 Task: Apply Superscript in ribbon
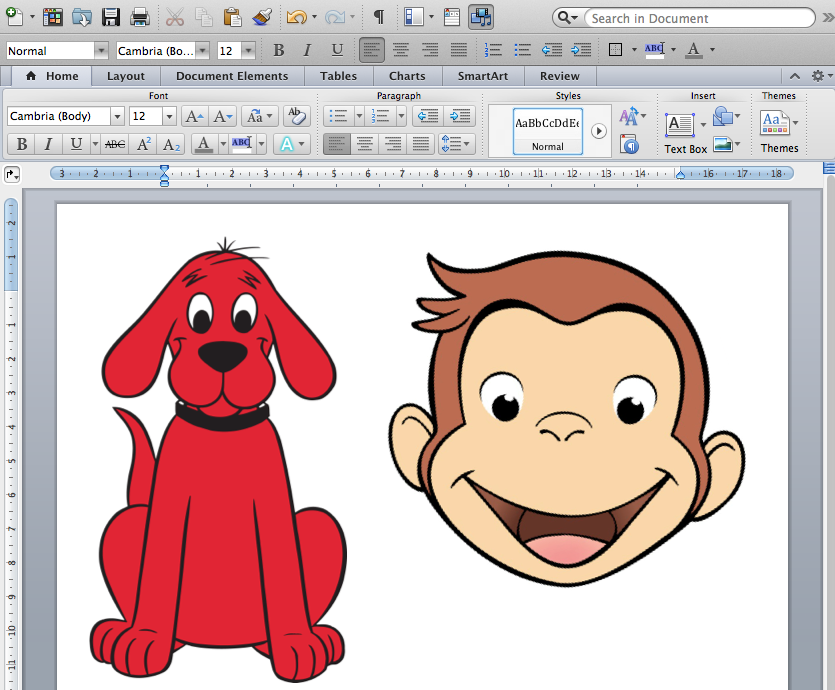(144, 144)
